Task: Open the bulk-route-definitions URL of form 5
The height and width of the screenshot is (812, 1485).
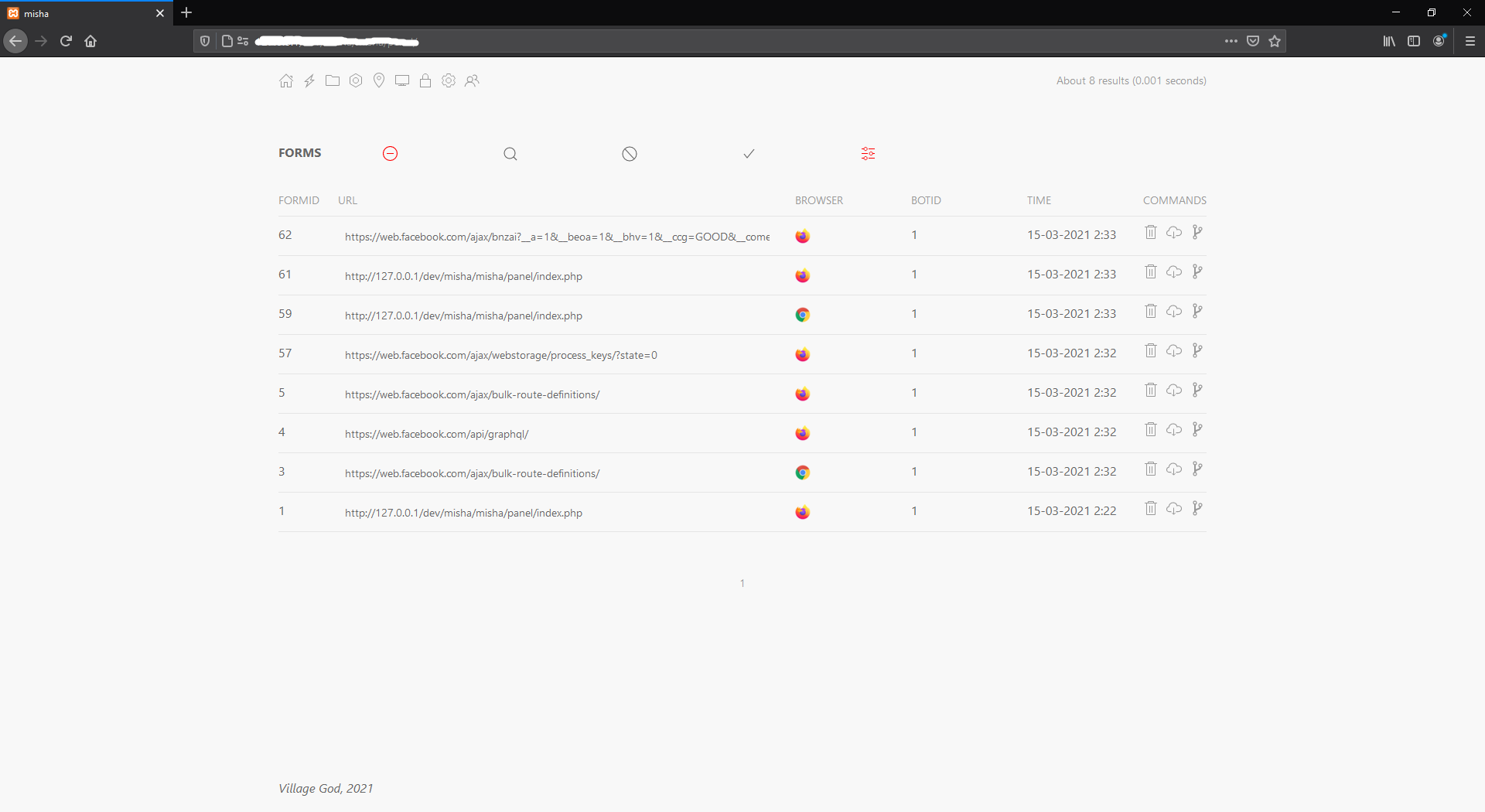Action: tap(473, 394)
